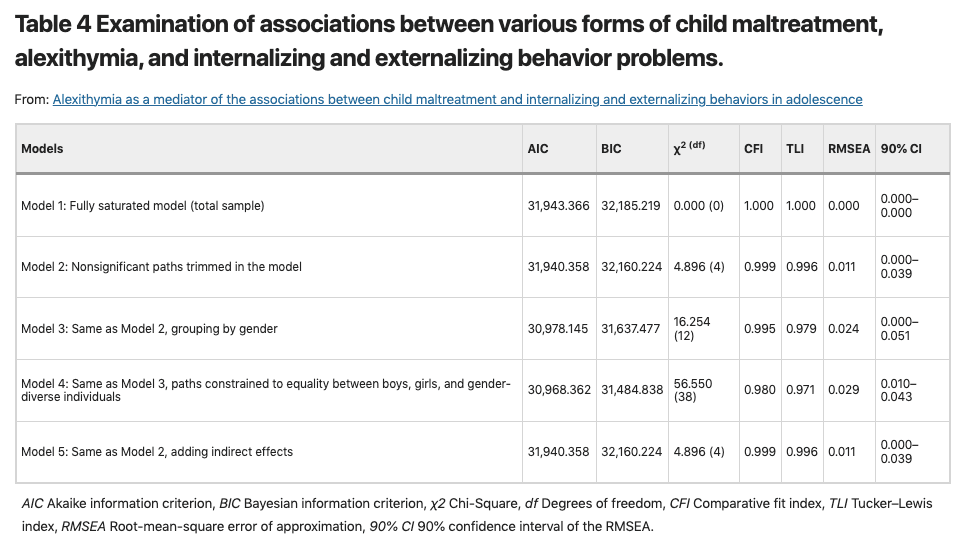Click the RMSEA column header

click(x=849, y=149)
